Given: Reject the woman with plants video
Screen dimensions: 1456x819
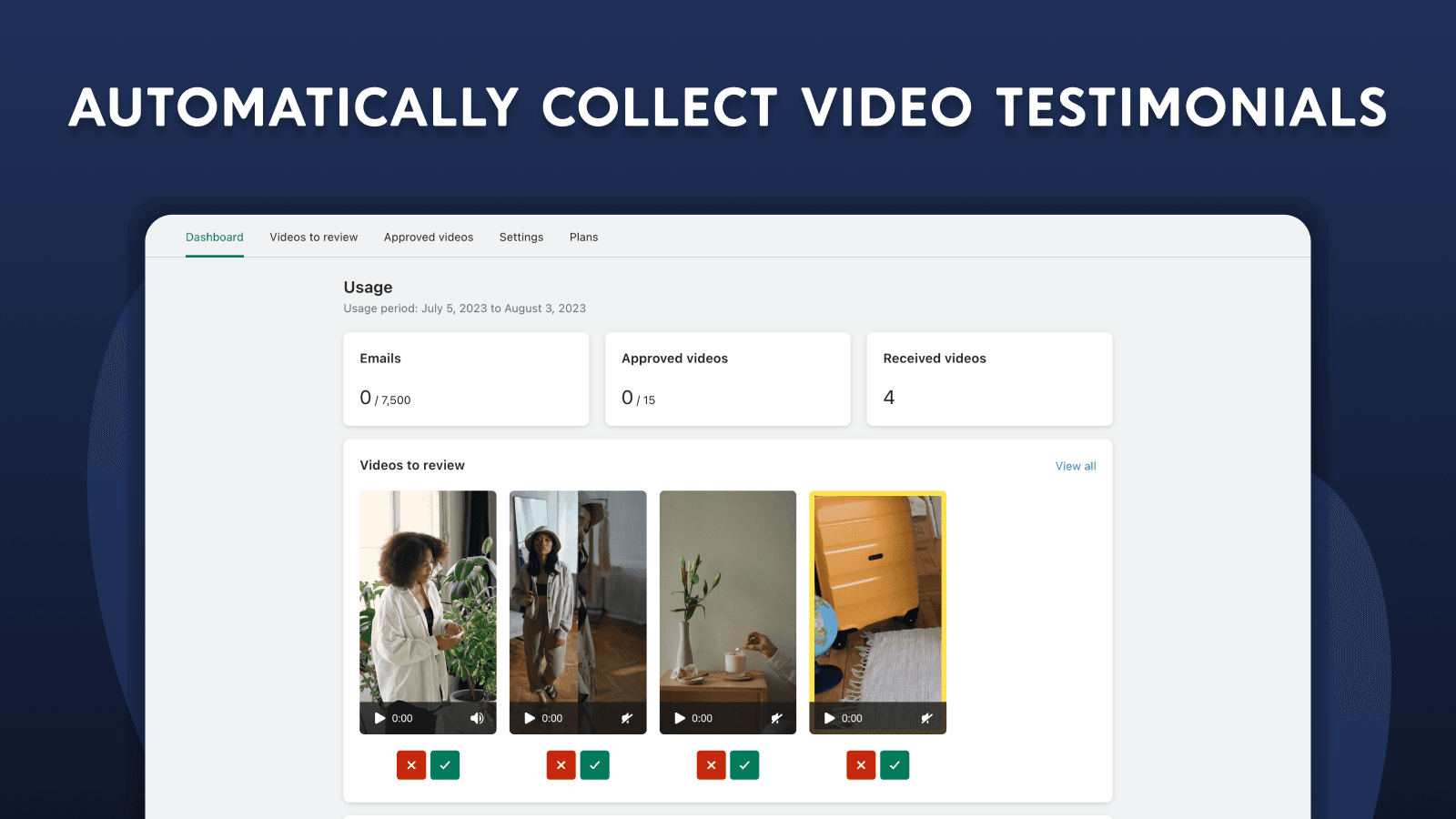Looking at the screenshot, I should 411,765.
